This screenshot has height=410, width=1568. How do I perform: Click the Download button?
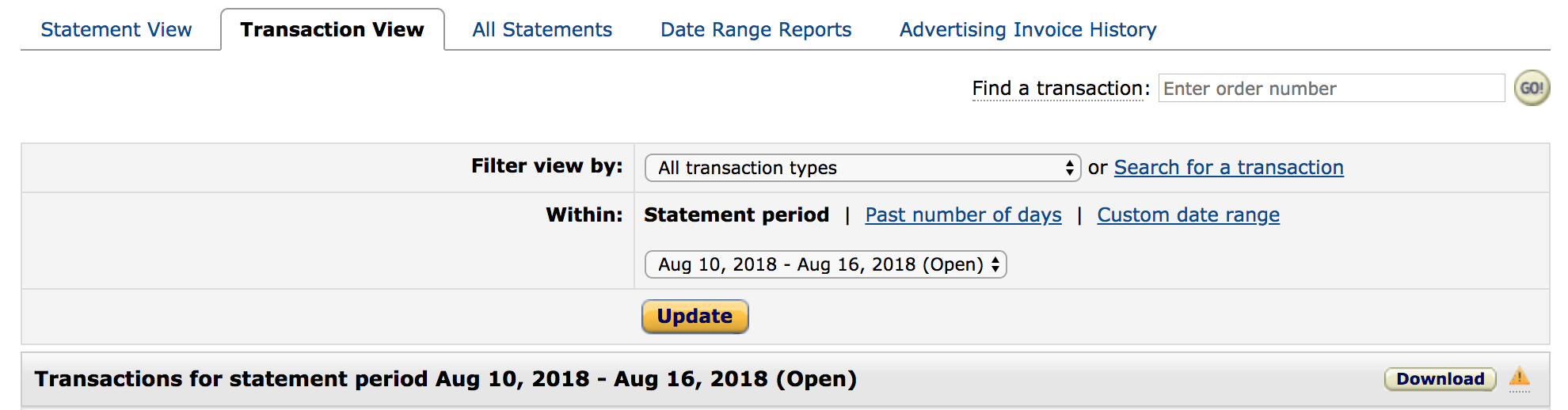tap(1440, 379)
